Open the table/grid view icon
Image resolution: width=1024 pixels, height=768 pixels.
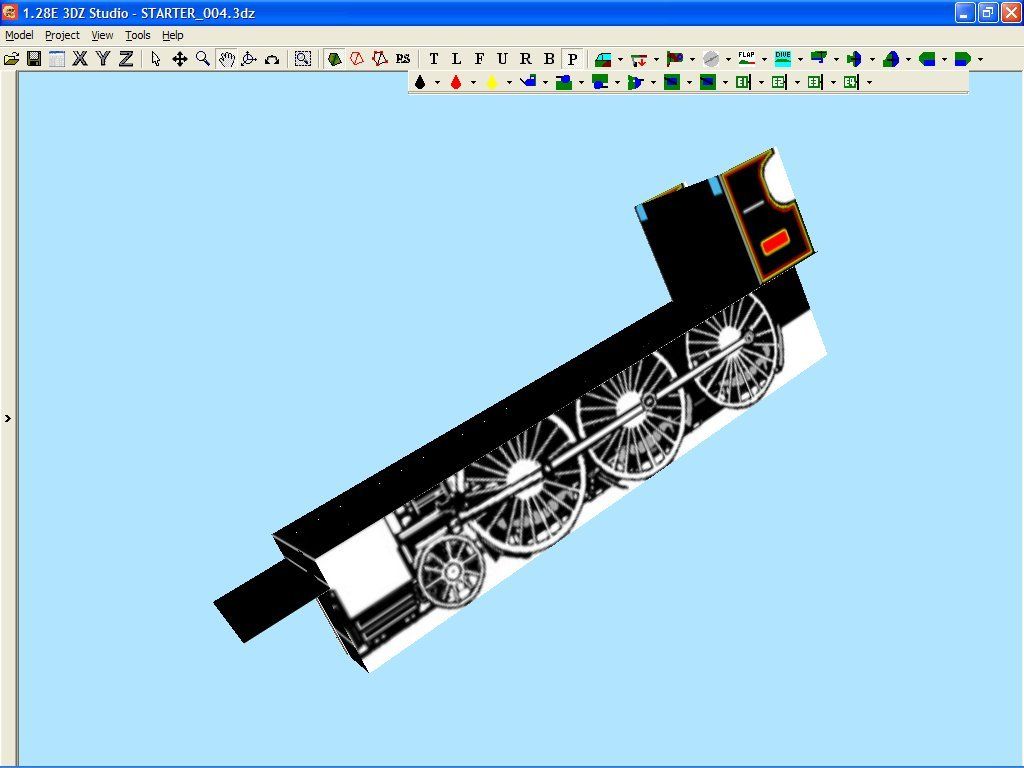tap(57, 59)
